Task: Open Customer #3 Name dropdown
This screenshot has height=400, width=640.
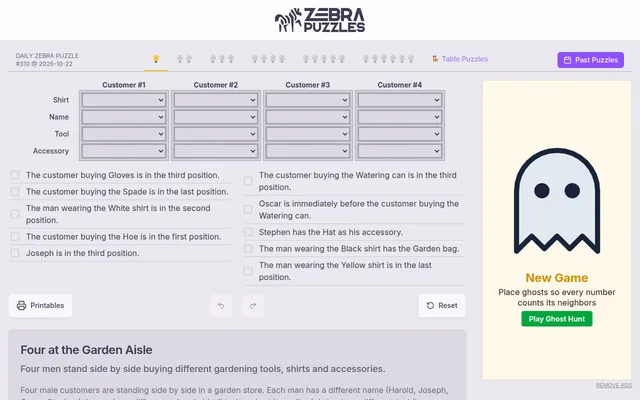Action: 307,117
